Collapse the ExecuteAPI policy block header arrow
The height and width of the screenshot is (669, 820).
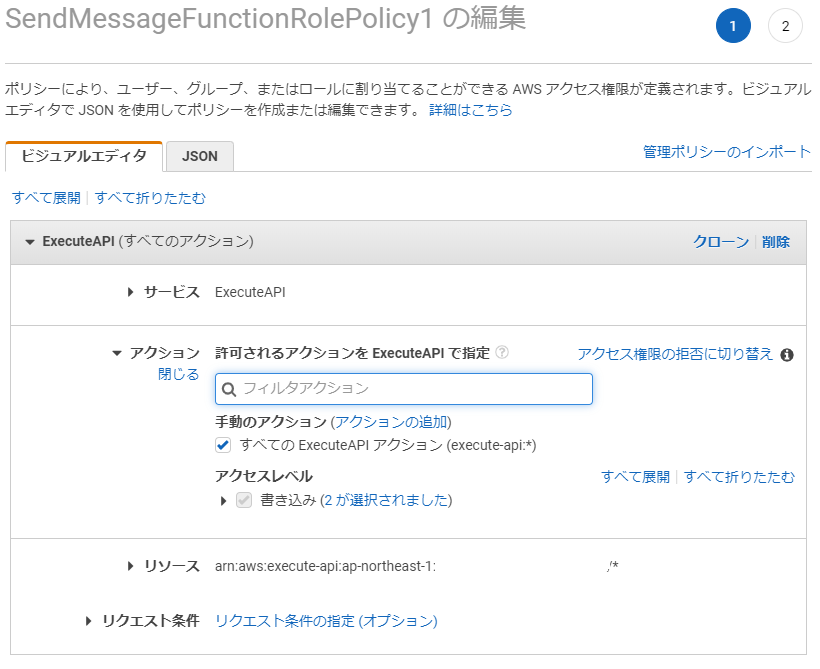pyautogui.click(x=30, y=242)
